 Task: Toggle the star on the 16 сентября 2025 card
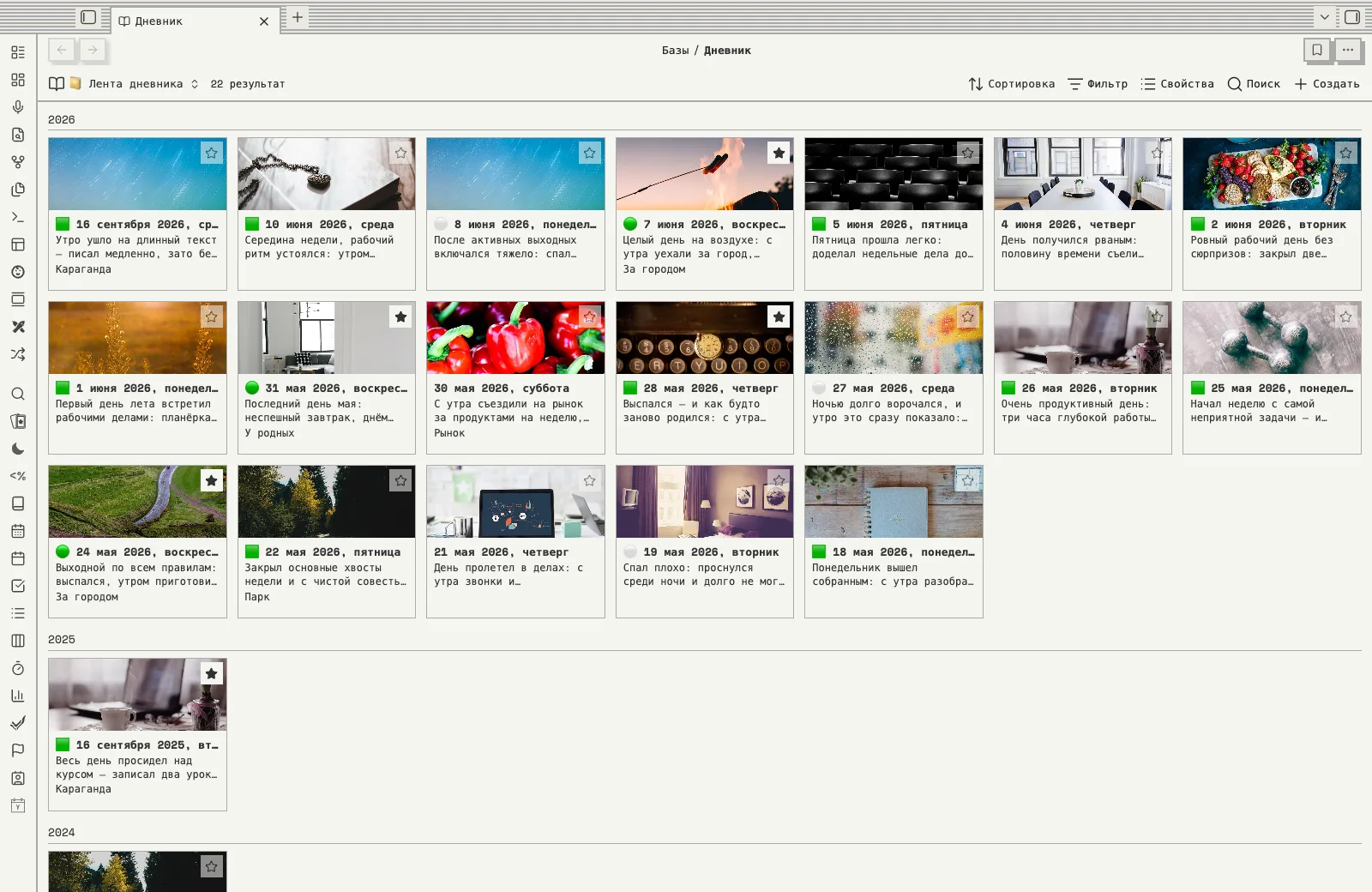(x=212, y=673)
